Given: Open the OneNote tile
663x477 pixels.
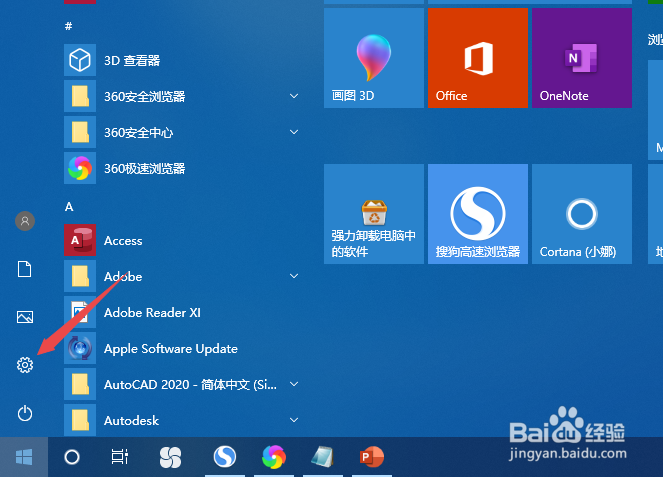Looking at the screenshot, I should tap(582, 58).
